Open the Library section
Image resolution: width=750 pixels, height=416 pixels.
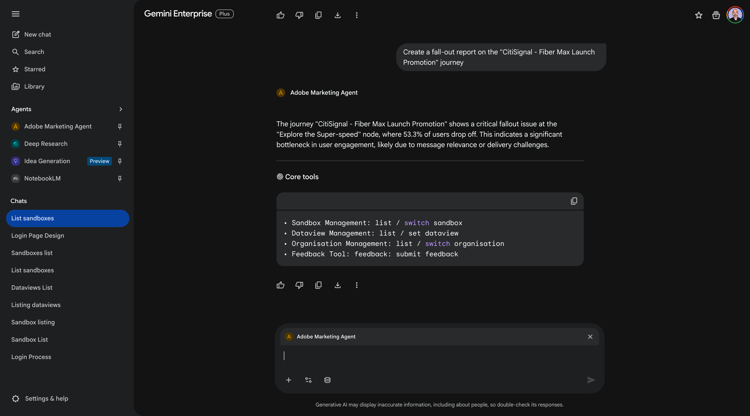[x=28, y=87]
